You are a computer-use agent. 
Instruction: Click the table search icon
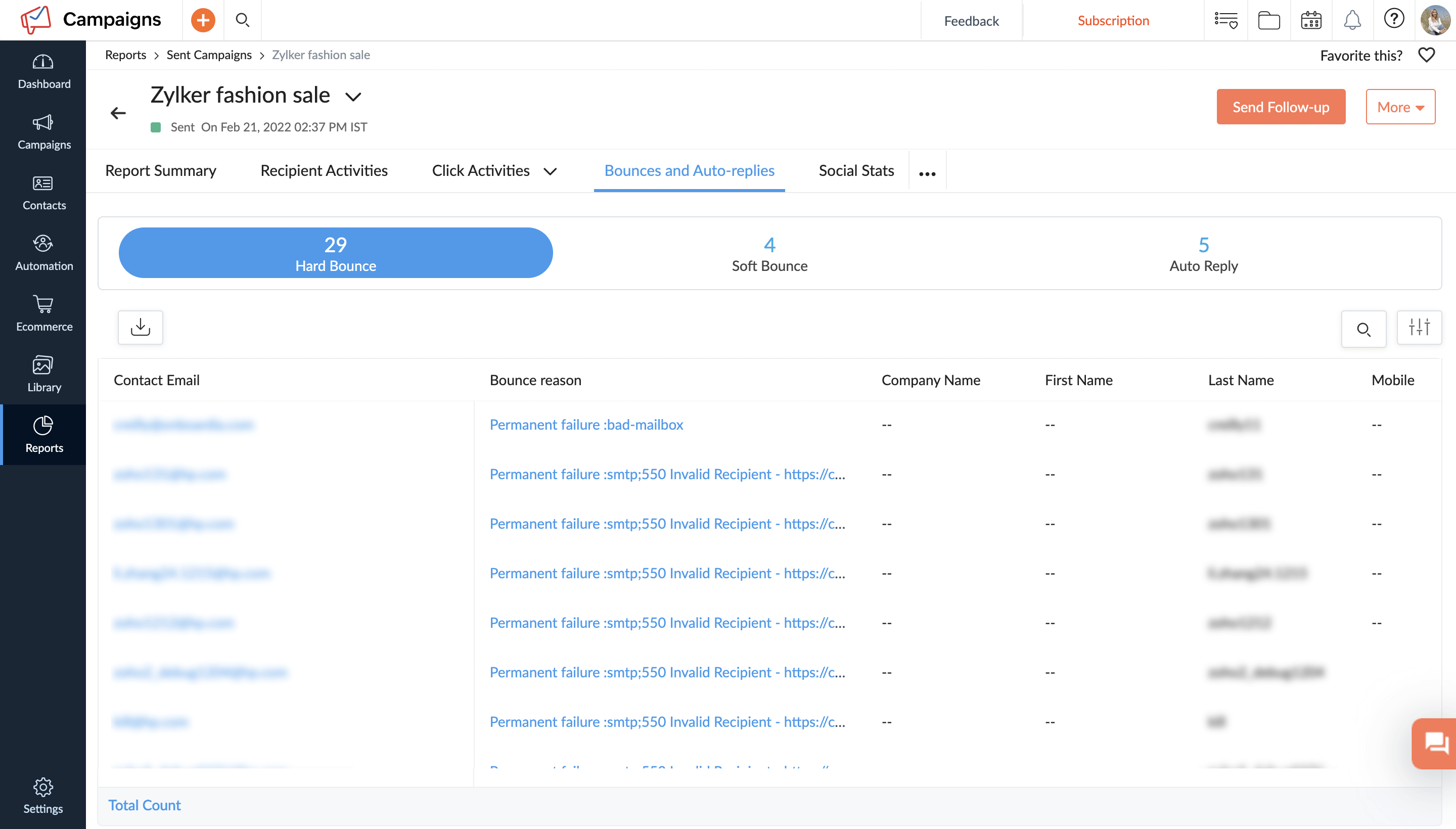click(x=1363, y=329)
